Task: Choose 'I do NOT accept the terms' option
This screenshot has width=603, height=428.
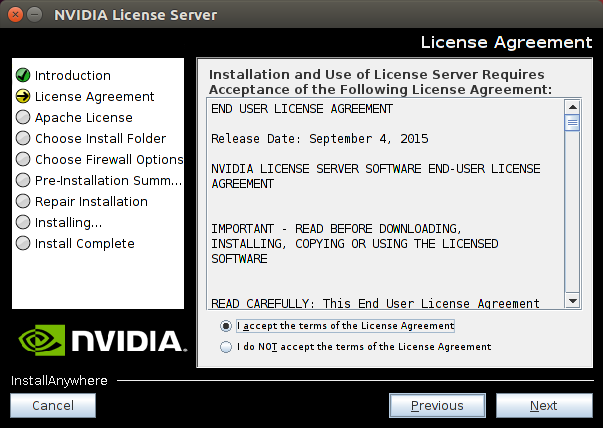Action: (225, 347)
